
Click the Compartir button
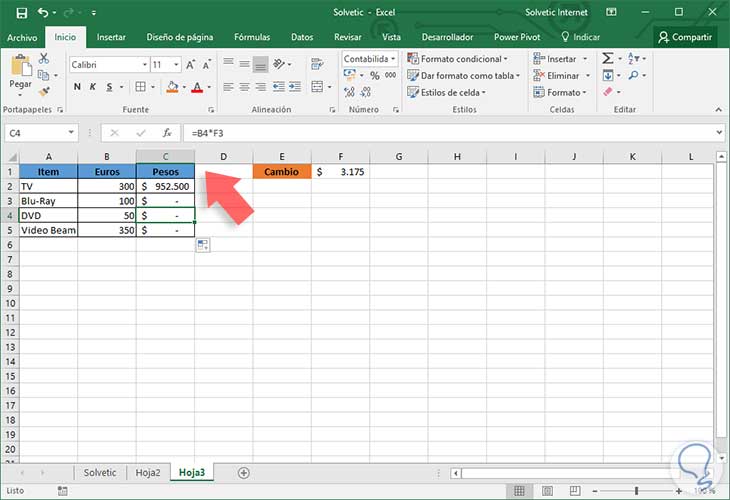pos(685,37)
